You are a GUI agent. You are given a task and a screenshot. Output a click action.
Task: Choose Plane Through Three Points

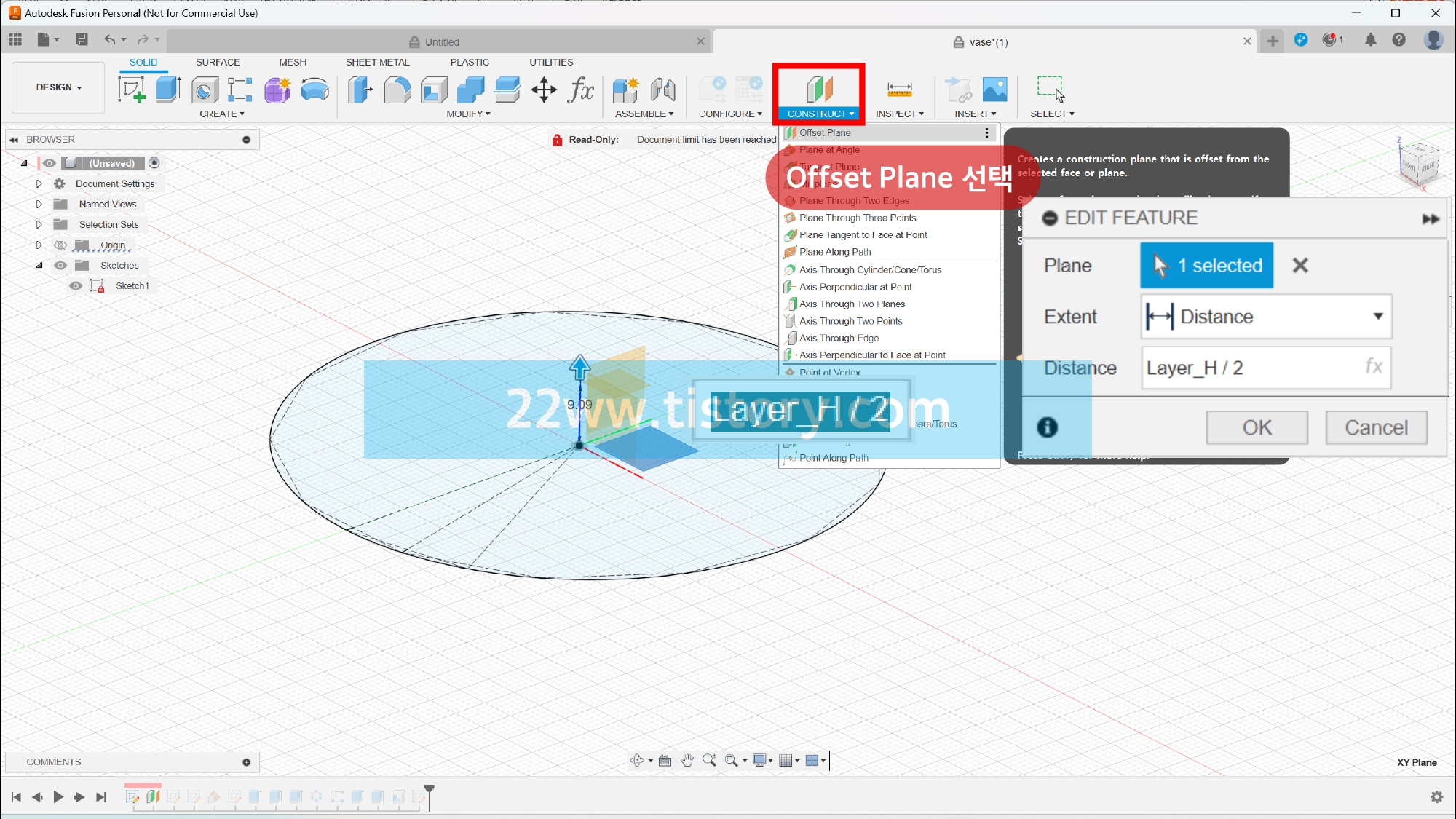coord(857,218)
